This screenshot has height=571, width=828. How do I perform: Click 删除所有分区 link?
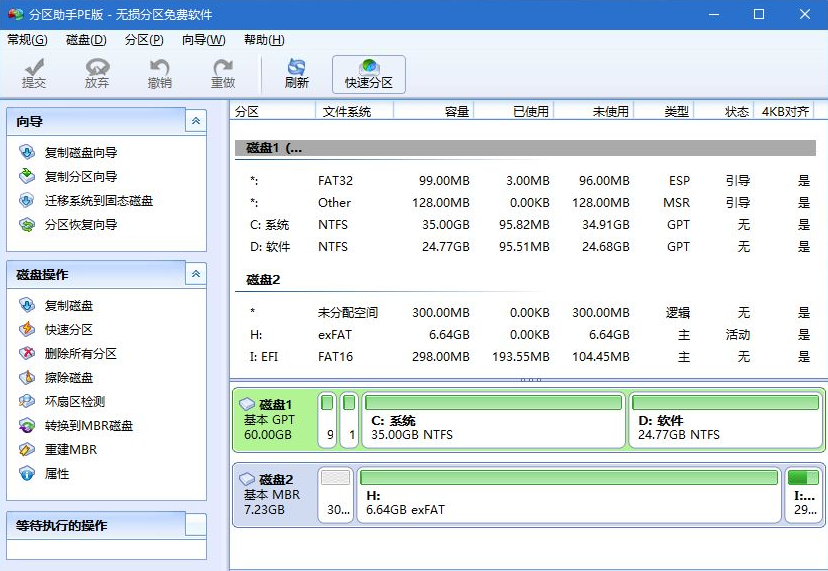[x=80, y=354]
